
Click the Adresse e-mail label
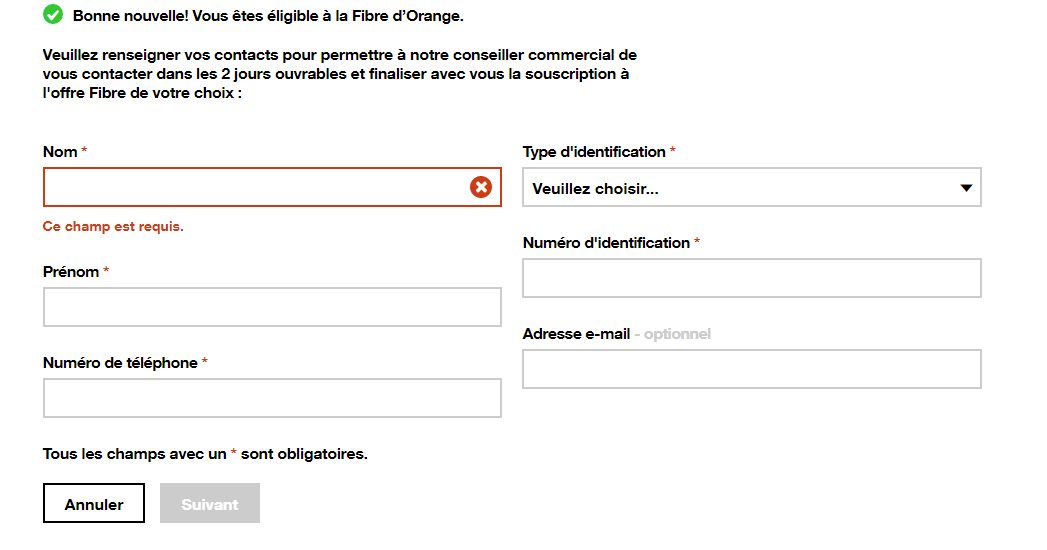pos(576,334)
